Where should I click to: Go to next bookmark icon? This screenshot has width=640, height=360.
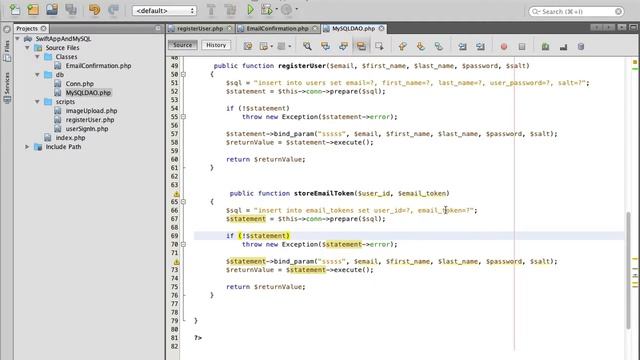420,46
